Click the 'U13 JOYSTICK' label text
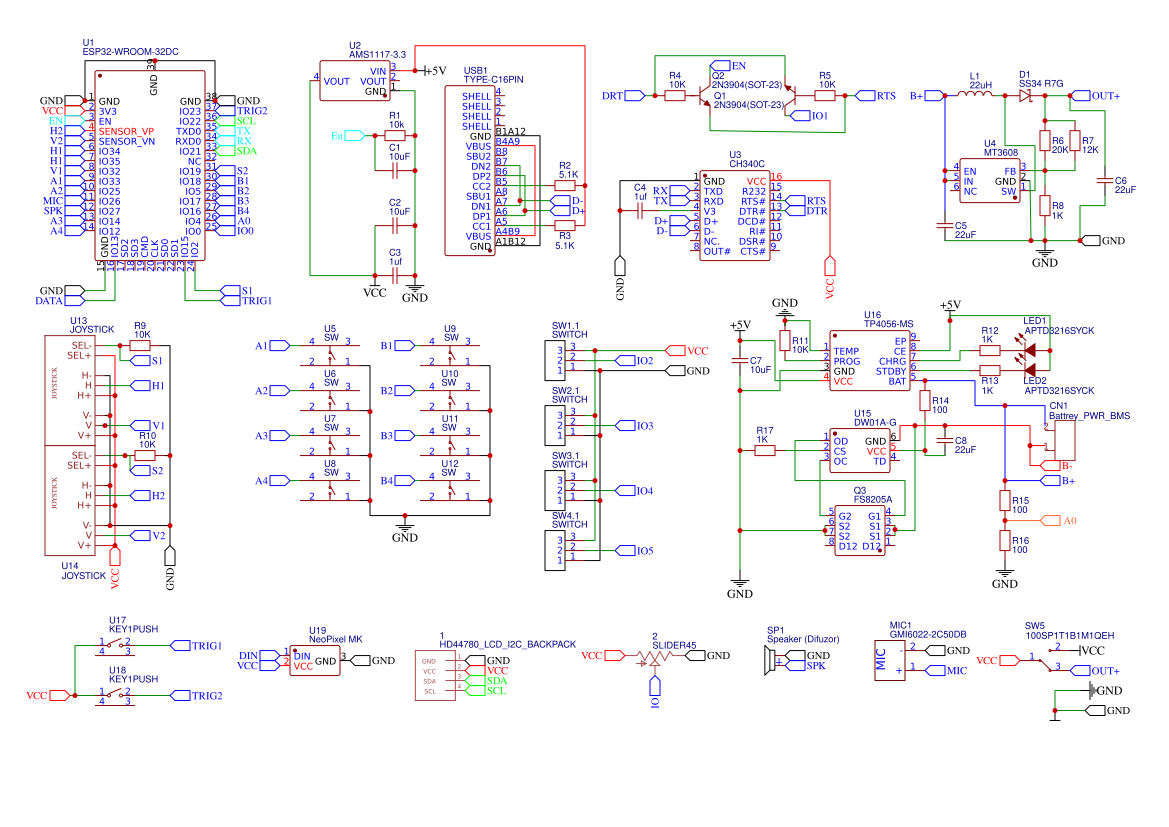The image size is (1169, 827). point(92,325)
